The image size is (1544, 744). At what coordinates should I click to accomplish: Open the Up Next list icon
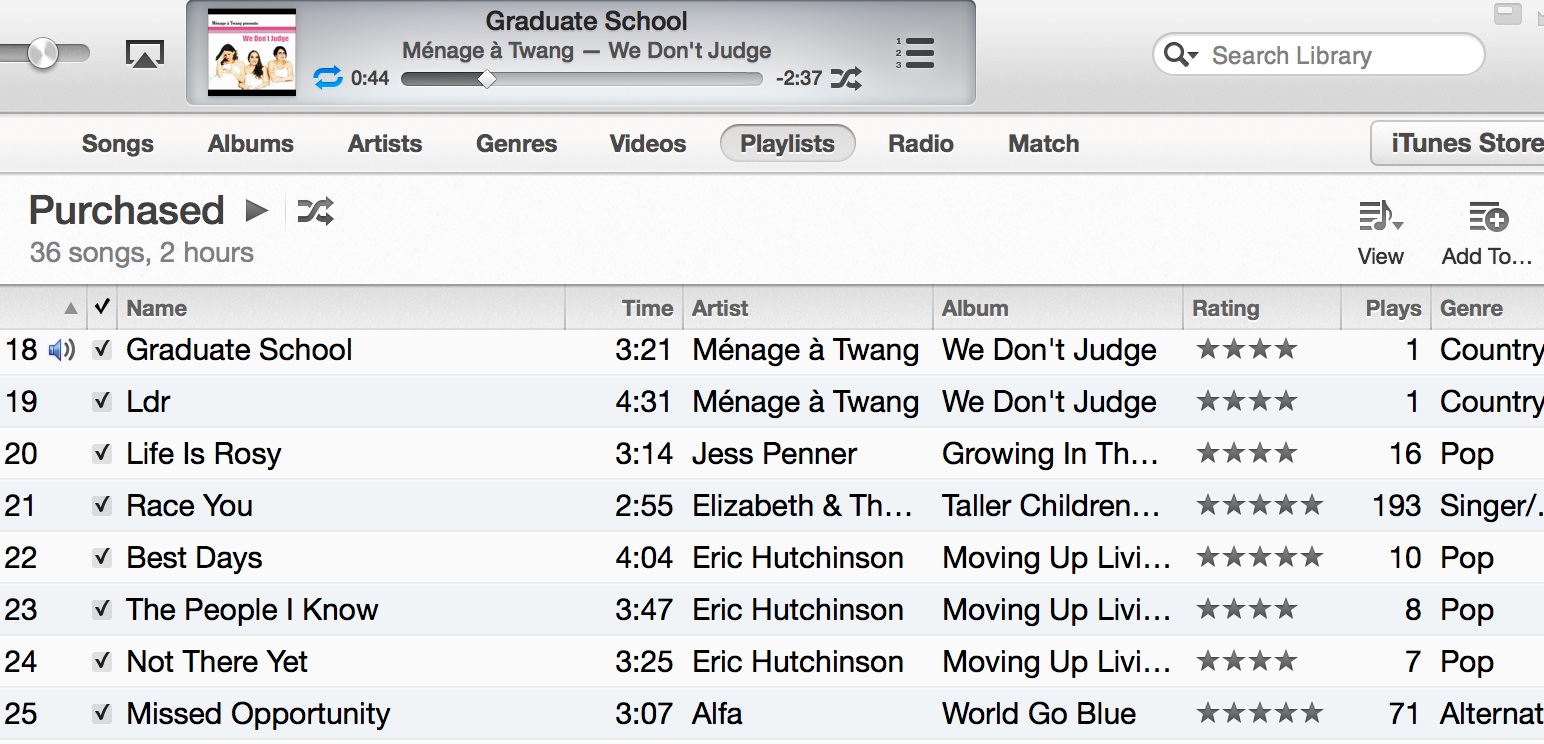coord(916,52)
